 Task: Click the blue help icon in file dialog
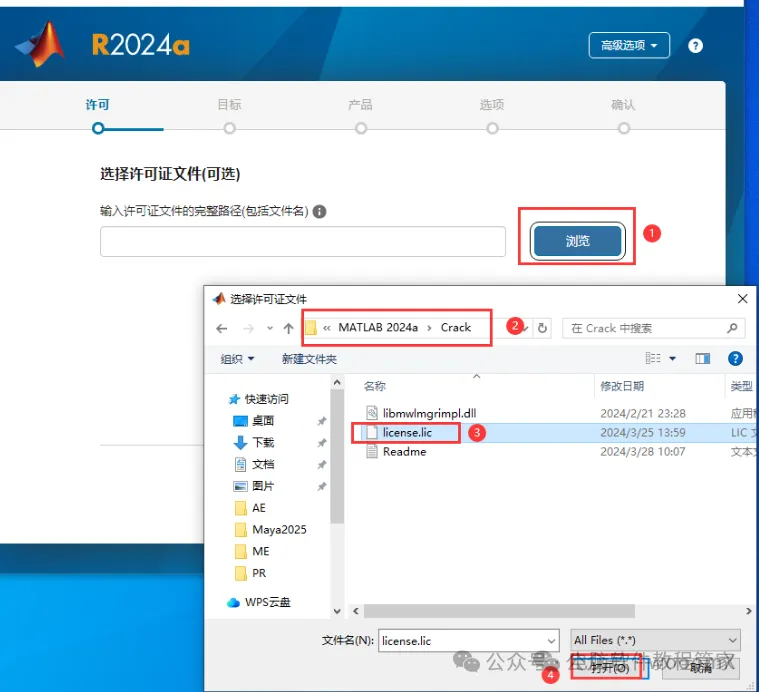coord(735,359)
